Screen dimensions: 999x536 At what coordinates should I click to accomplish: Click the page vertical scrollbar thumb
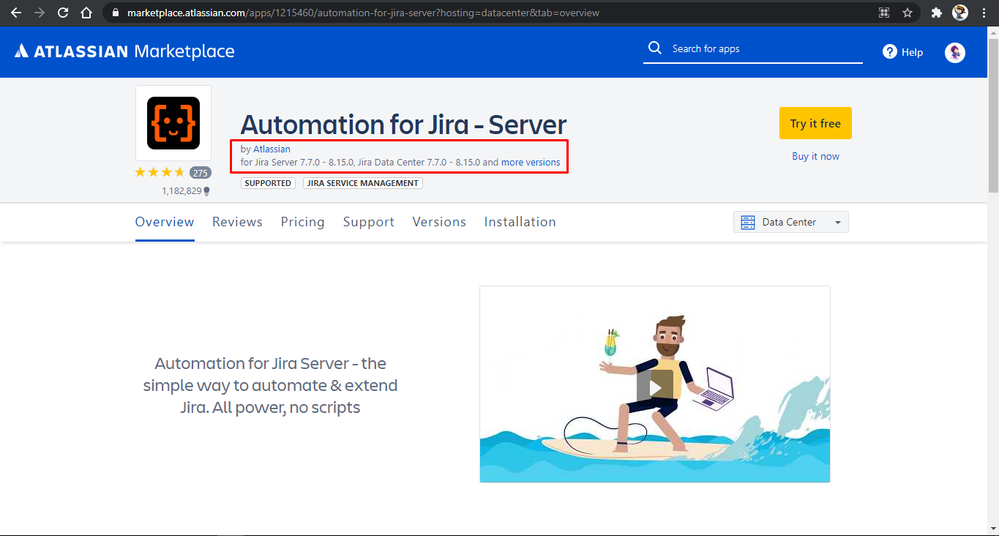tap(993, 113)
